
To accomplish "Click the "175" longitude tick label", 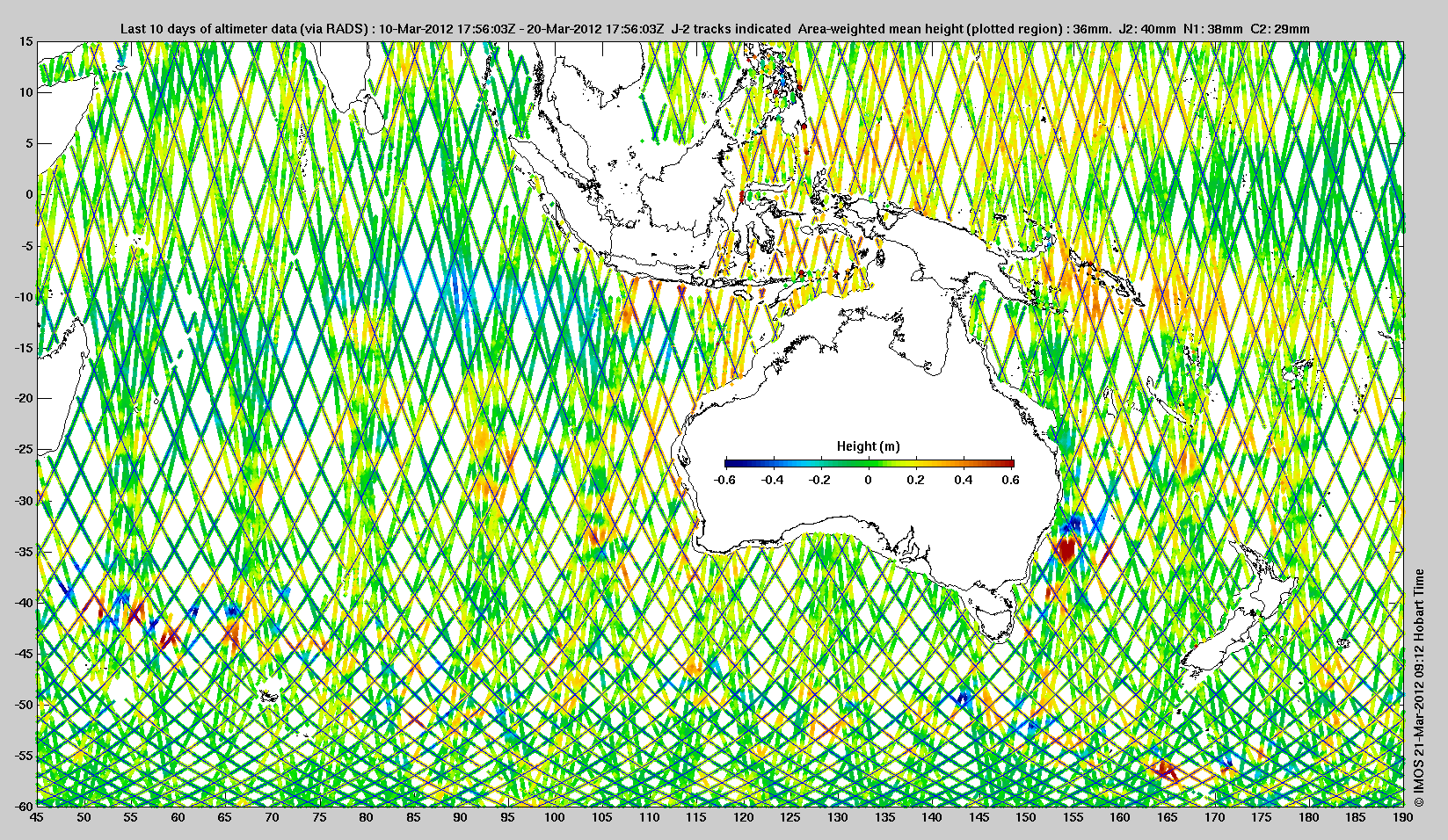I will point(1262,817).
